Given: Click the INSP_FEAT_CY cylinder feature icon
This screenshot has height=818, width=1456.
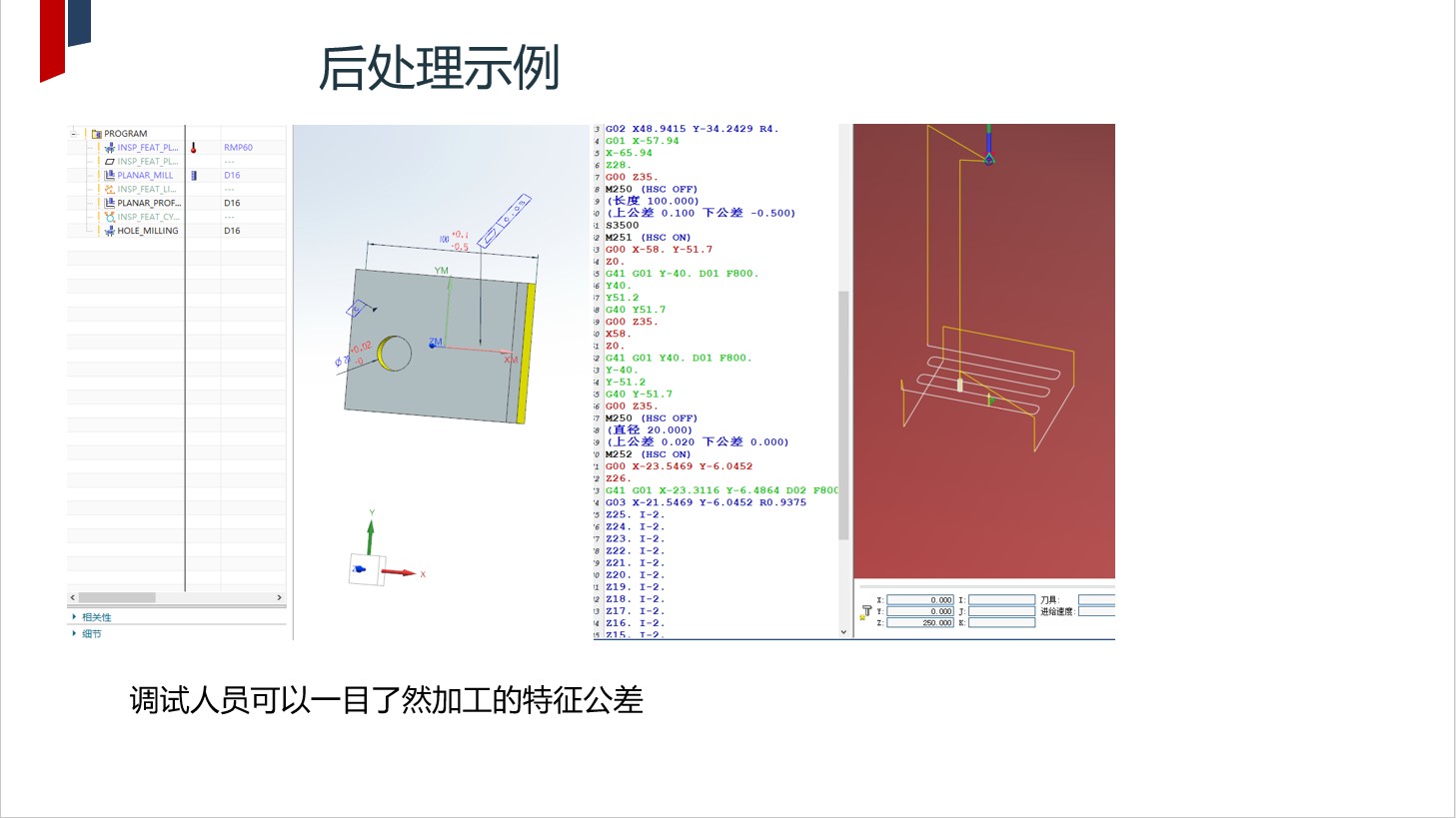Looking at the screenshot, I should (110, 217).
